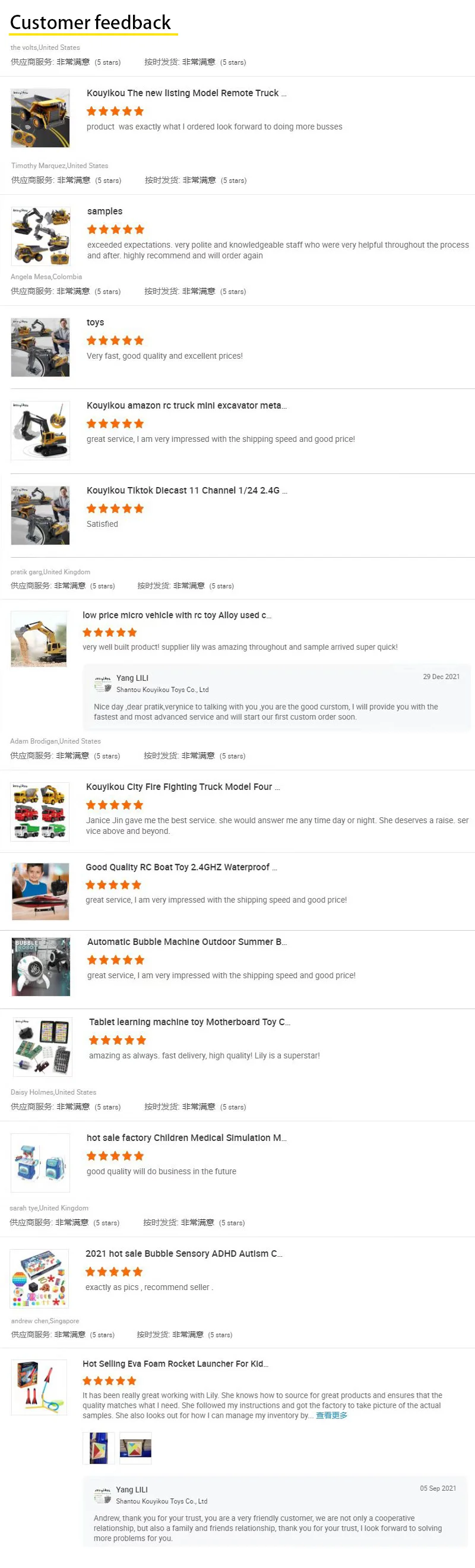475x1568 pixels.
Task: View the second customer photo under rocket launcher review
Action: coord(135,1448)
